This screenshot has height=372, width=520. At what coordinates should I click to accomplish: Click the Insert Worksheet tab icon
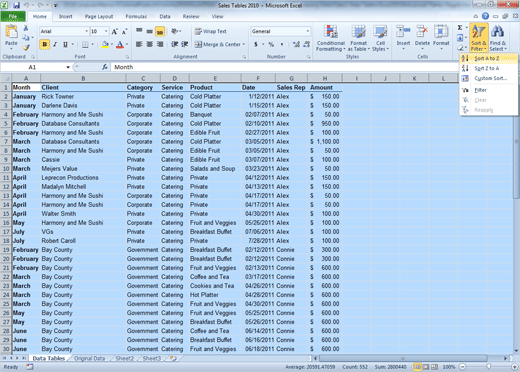[173, 358]
